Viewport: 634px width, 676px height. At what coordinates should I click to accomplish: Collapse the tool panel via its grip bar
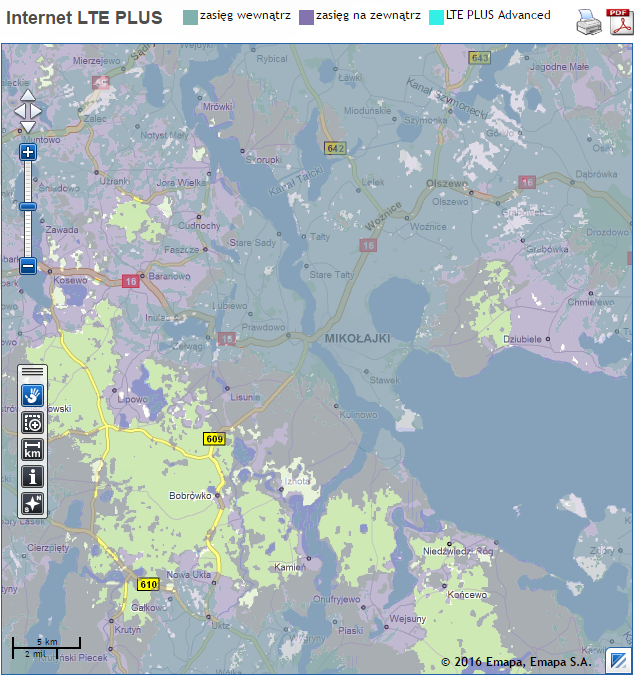click(x=33, y=371)
